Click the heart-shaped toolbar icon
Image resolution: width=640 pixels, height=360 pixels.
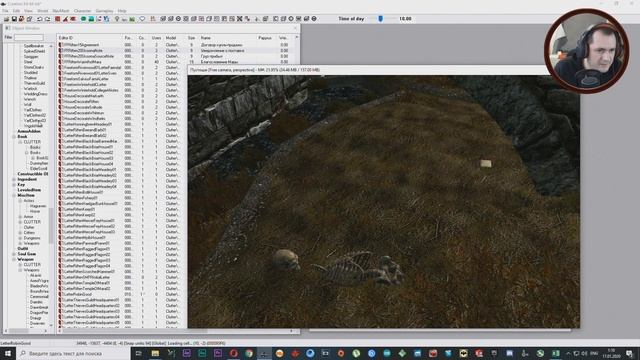pos(142,19)
